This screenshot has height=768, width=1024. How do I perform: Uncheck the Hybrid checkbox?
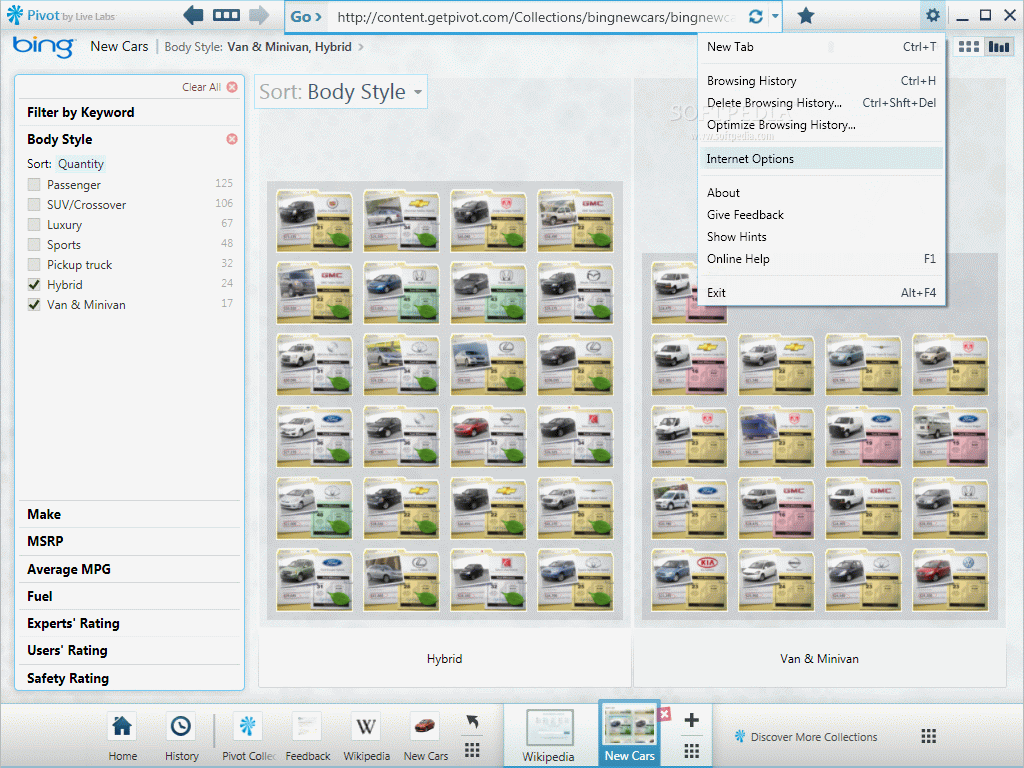(34, 285)
